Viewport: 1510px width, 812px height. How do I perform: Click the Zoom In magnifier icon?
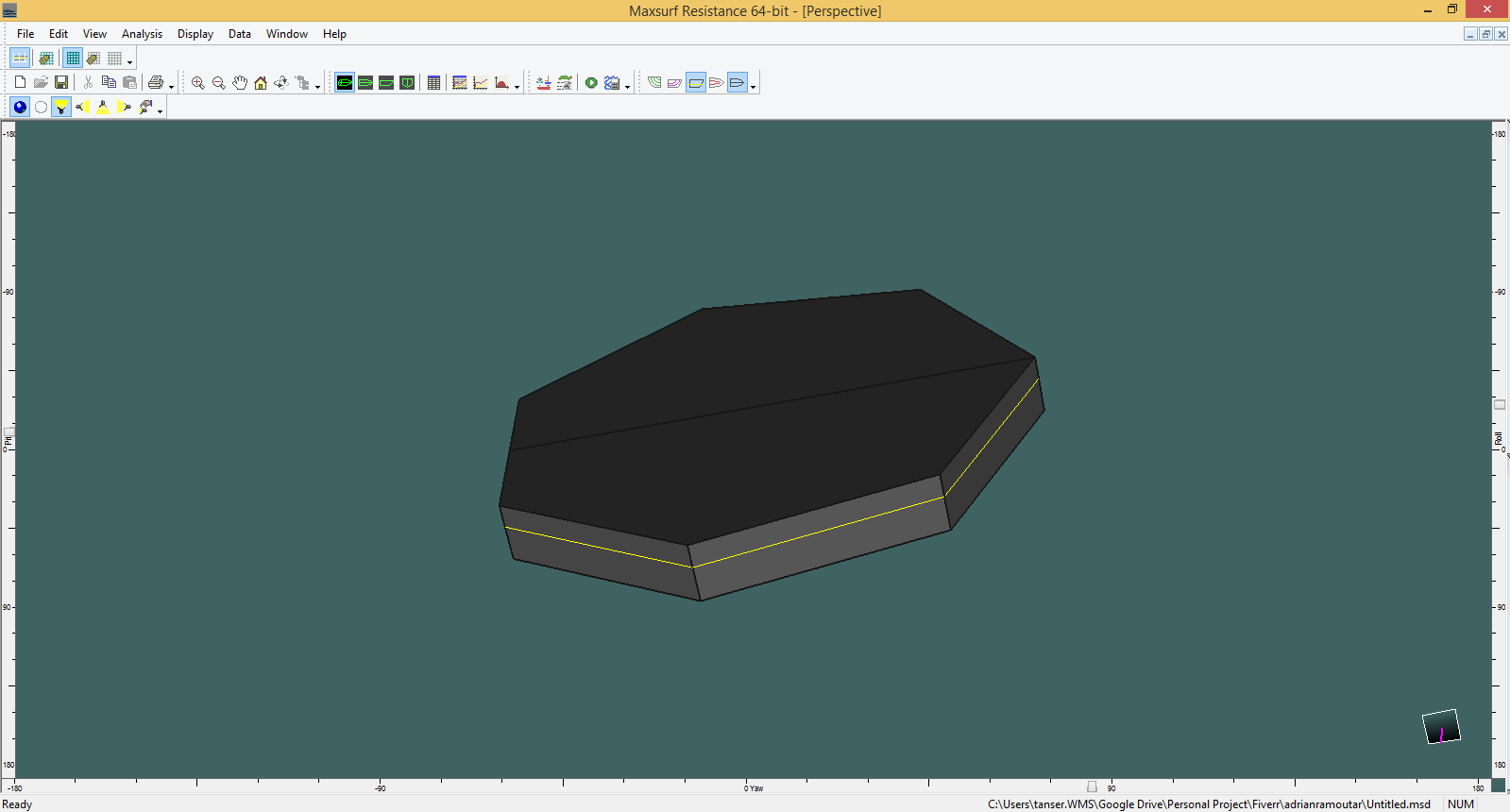click(197, 83)
